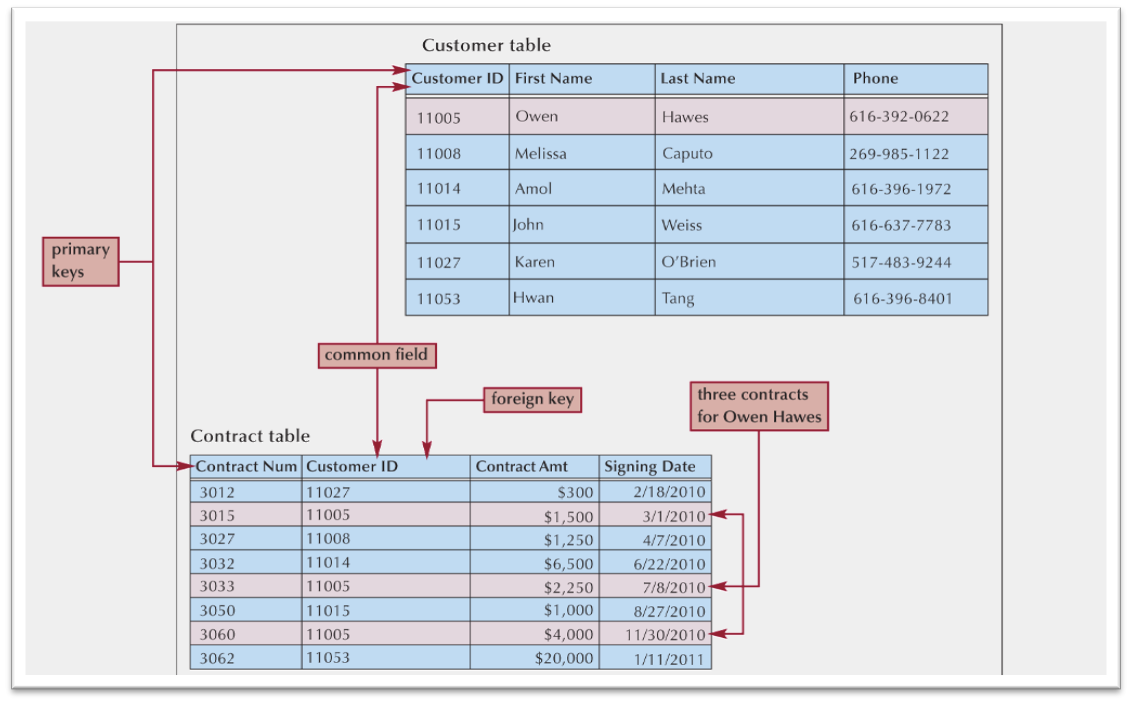Select contract number 3062 cell
The width and height of the screenshot is (1132, 704).
tap(246, 659)
